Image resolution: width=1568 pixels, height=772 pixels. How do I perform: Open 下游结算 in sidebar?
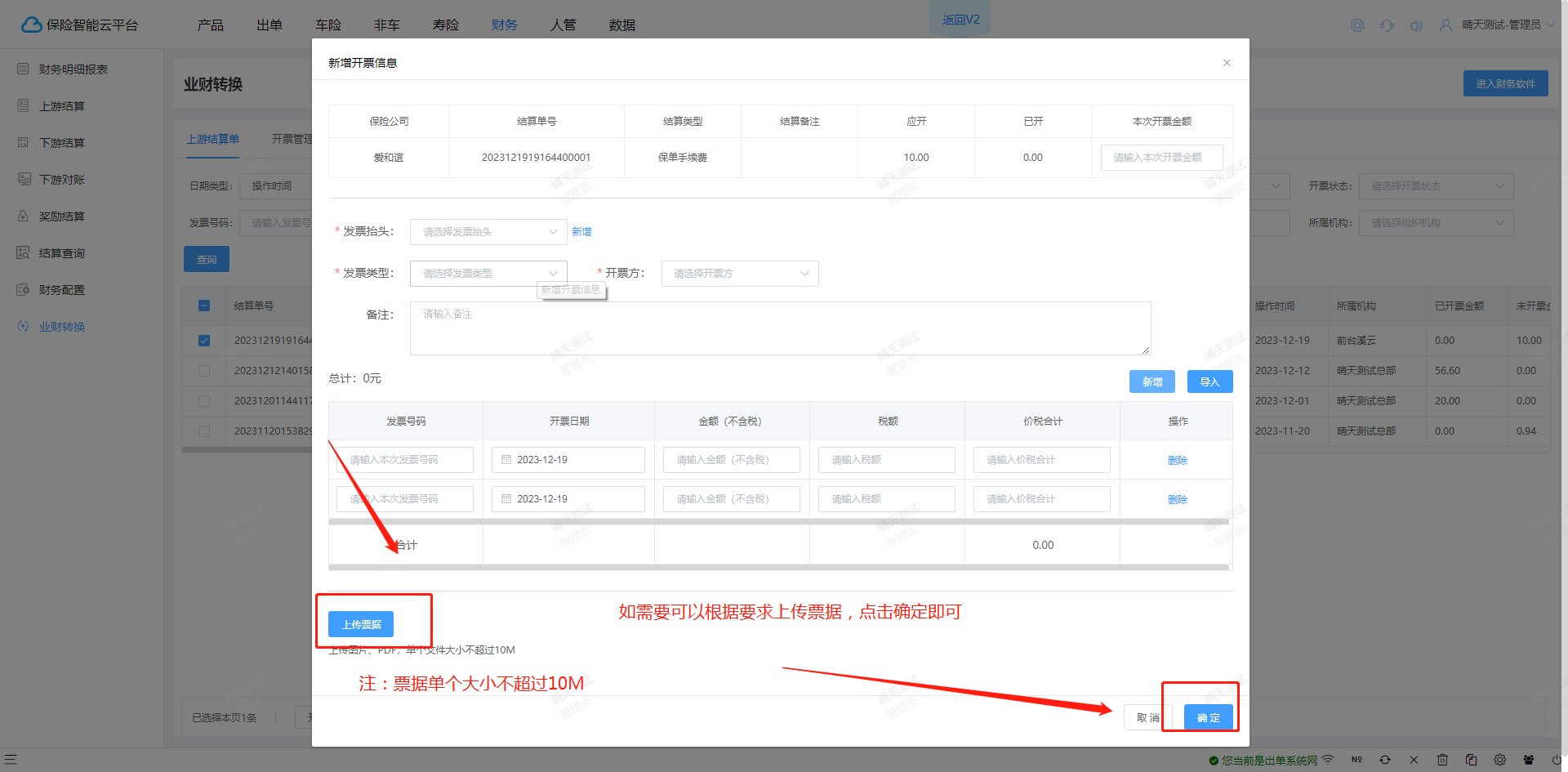(x=61, y=143)
